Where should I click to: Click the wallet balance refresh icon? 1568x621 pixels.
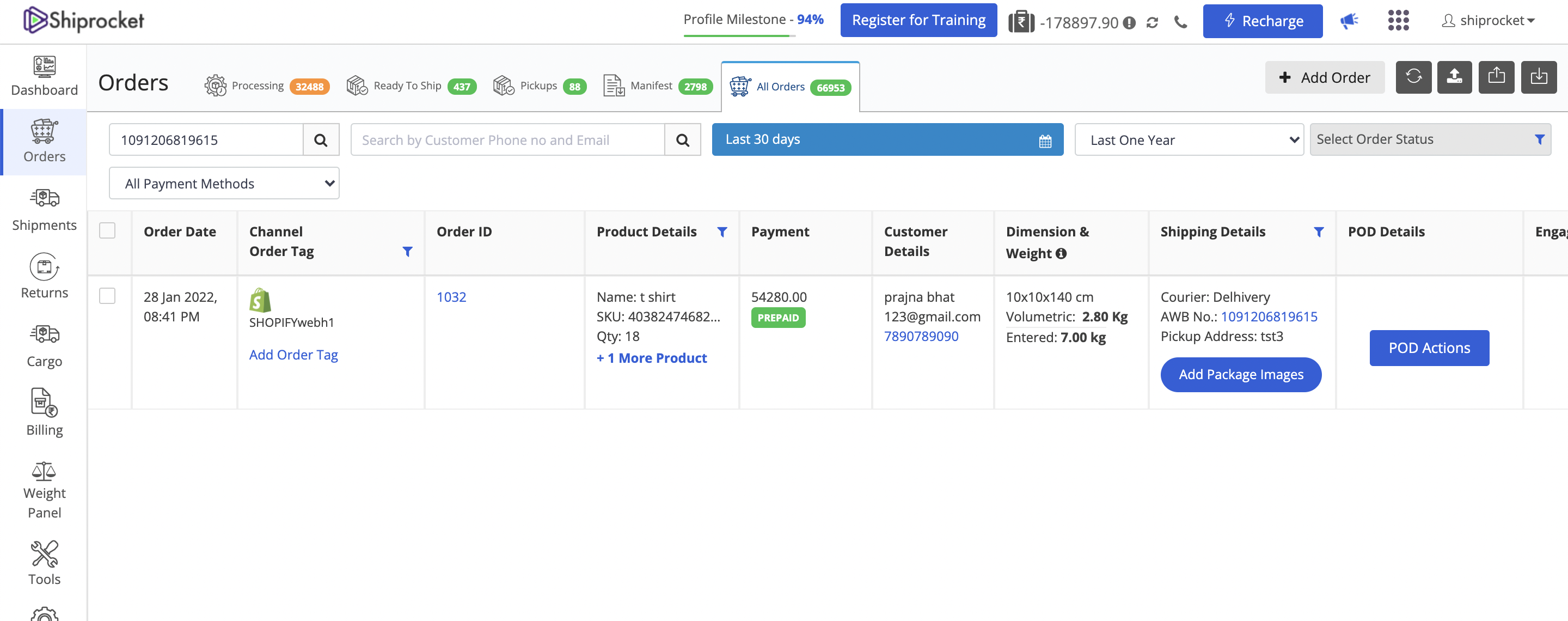click(x=1151, y=23)
